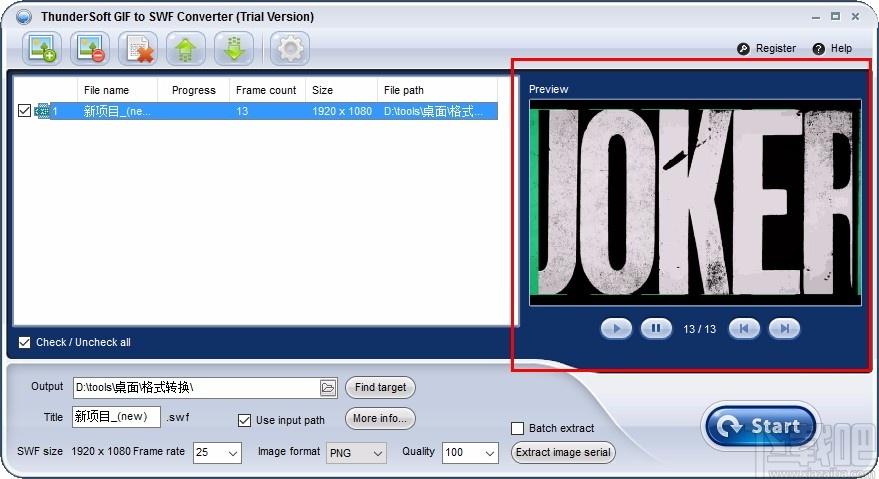Viewport: 879px width, 479px height.
Task: Click the Remove selected file toolbar icon
Action: 90,48
